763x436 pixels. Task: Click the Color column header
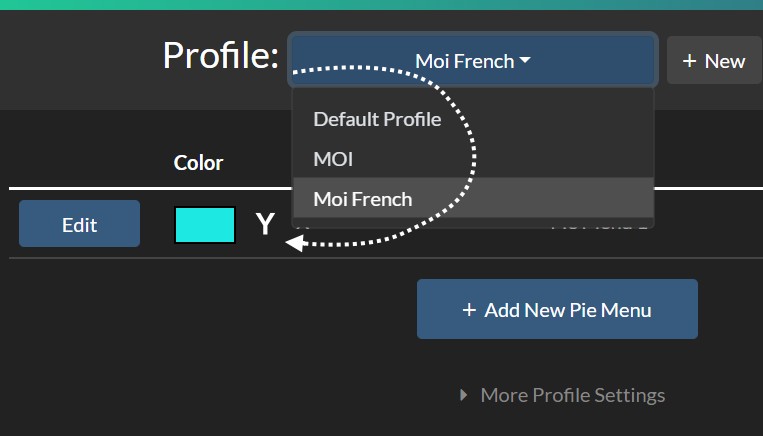(x=198, y=163)
